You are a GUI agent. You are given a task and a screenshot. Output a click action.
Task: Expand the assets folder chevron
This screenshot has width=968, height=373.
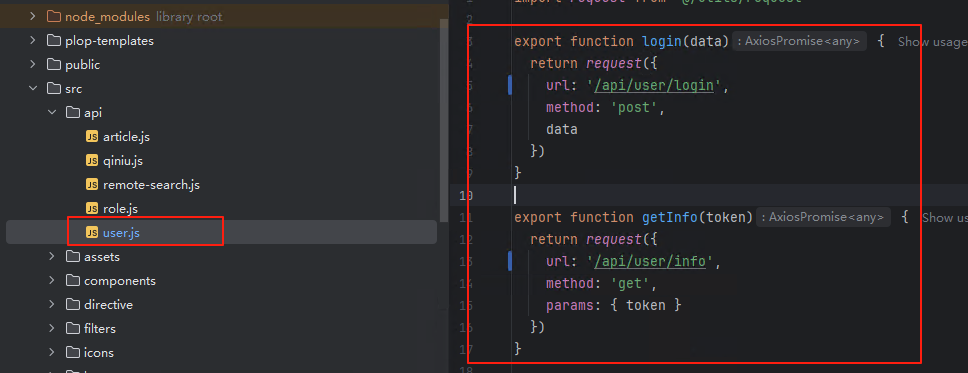[52, 256]
